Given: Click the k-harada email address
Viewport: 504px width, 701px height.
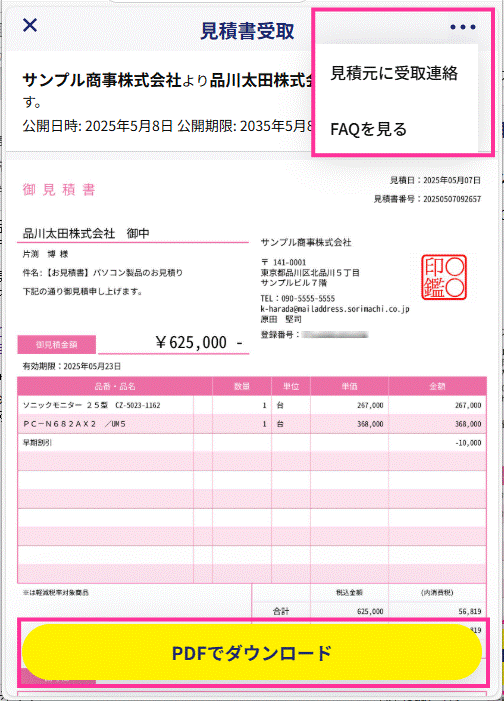Looking at the screenshot, I should pos(335,309).
